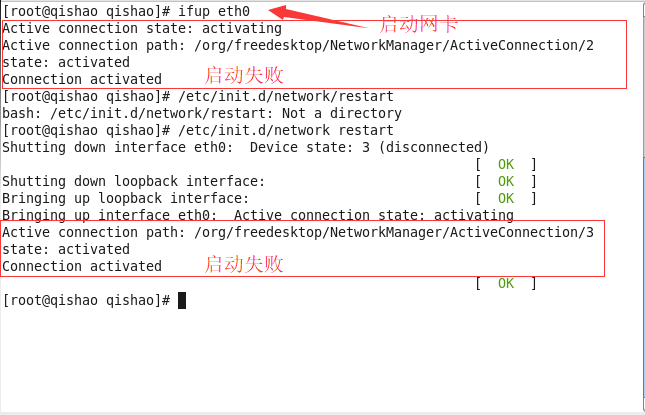The width and height of the screenshot is (645, 415).
Task: Click the "启动失败" label in the lower red box
Action: point(244,264)
